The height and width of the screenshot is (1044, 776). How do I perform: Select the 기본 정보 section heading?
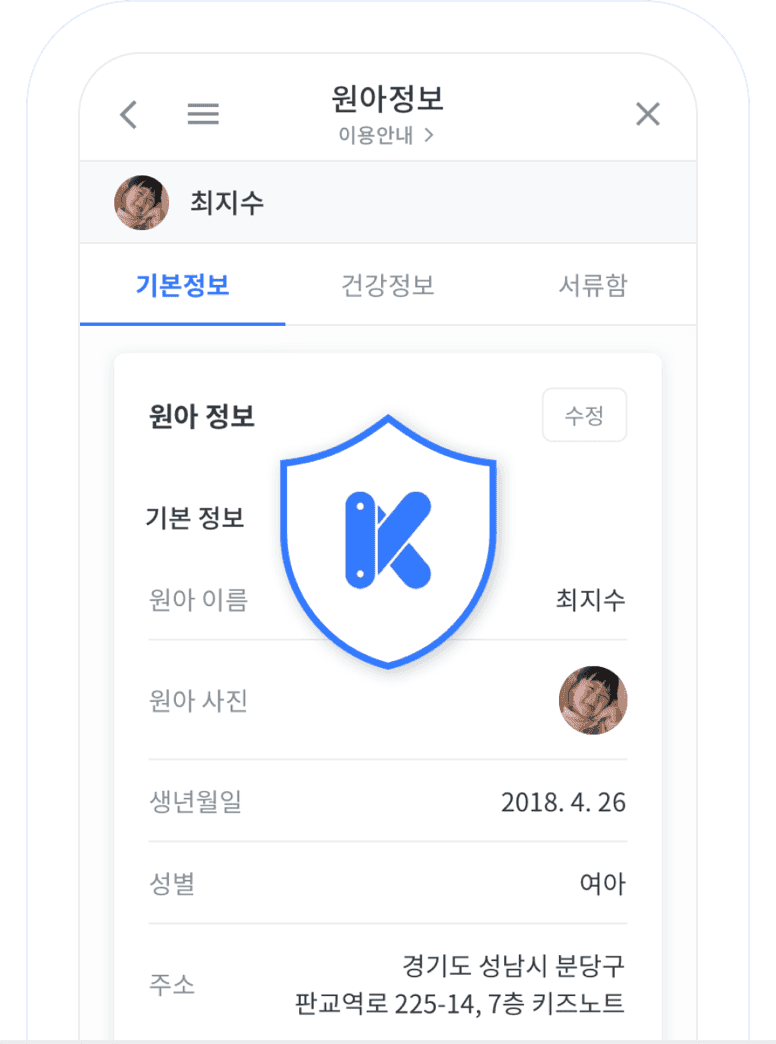195,518
